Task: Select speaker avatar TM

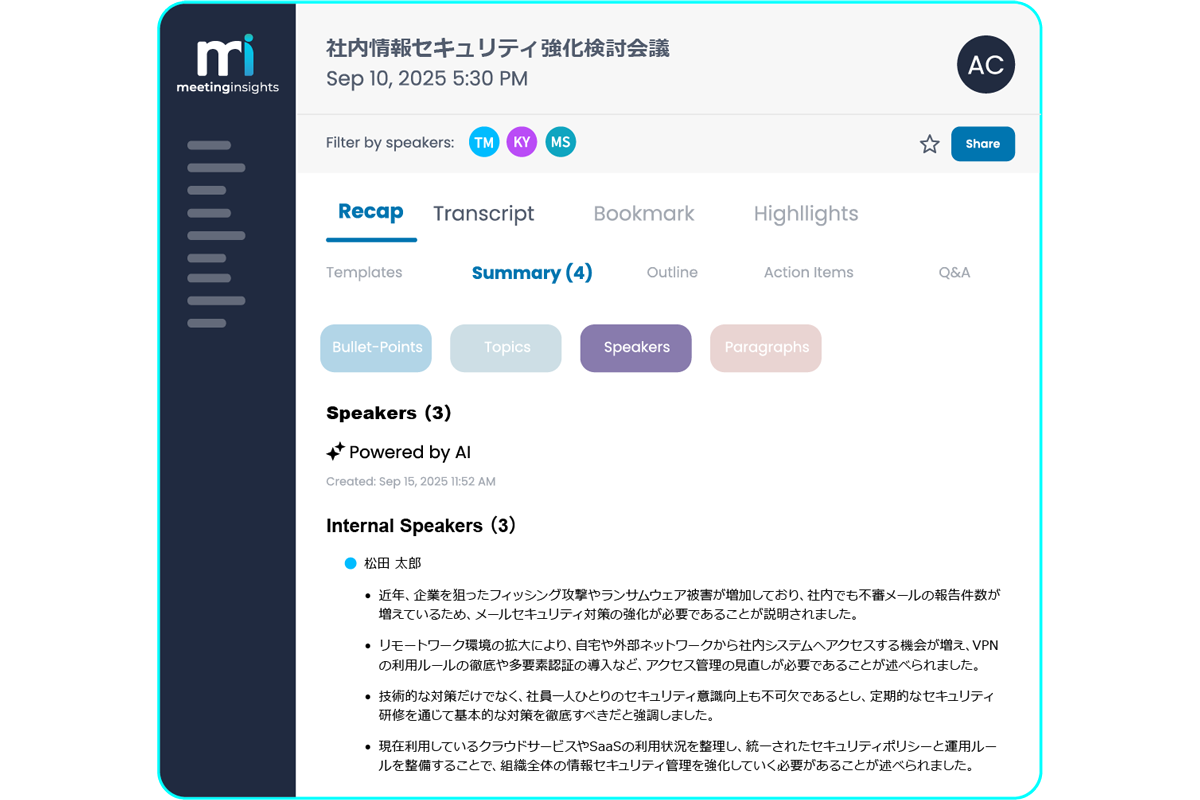Action: tap(484, 142)
